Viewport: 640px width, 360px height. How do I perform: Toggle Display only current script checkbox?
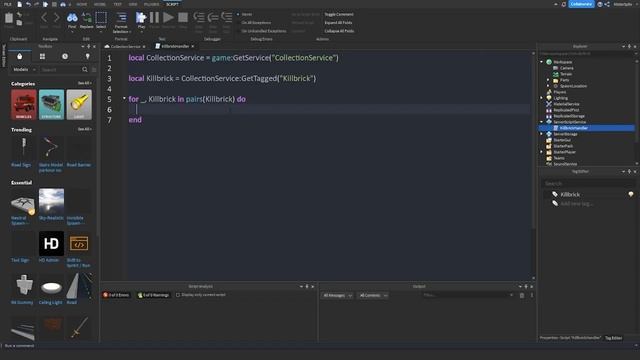click(178, 295)
